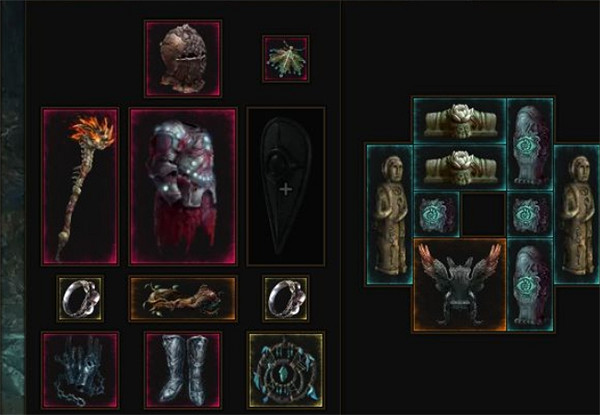
Task: Select the upper tall eye urn relic
Action: pyautogui.click(x=530, y=144)
